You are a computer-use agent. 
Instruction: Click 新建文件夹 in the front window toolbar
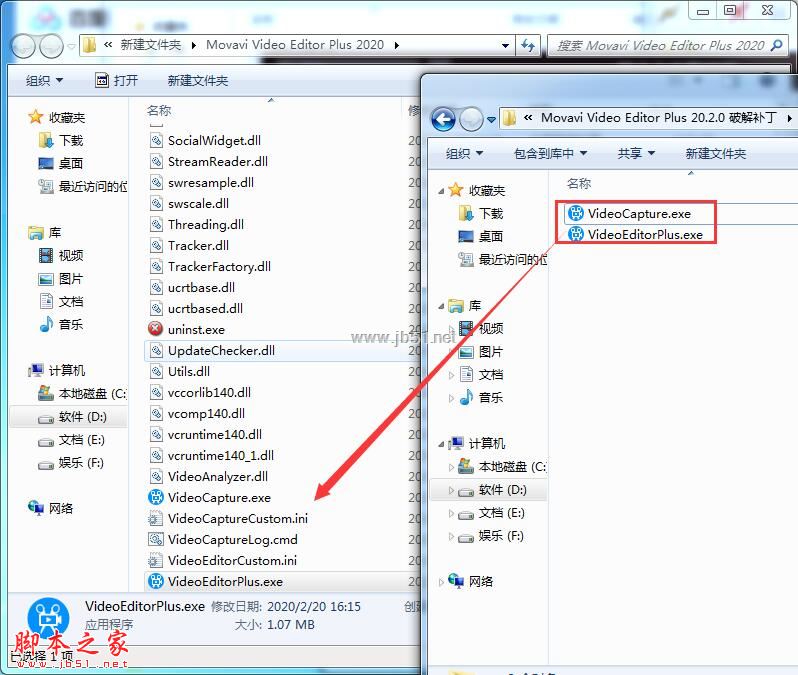(x=716, y=153)
